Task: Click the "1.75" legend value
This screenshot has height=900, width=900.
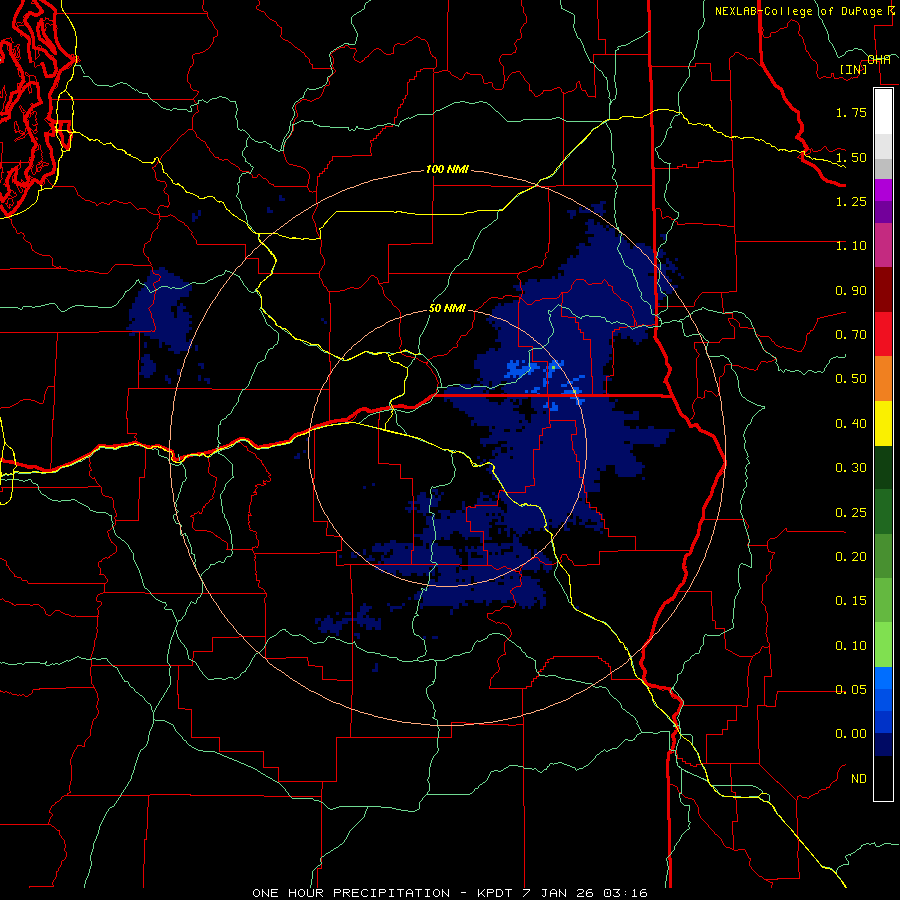Action: 851,112
